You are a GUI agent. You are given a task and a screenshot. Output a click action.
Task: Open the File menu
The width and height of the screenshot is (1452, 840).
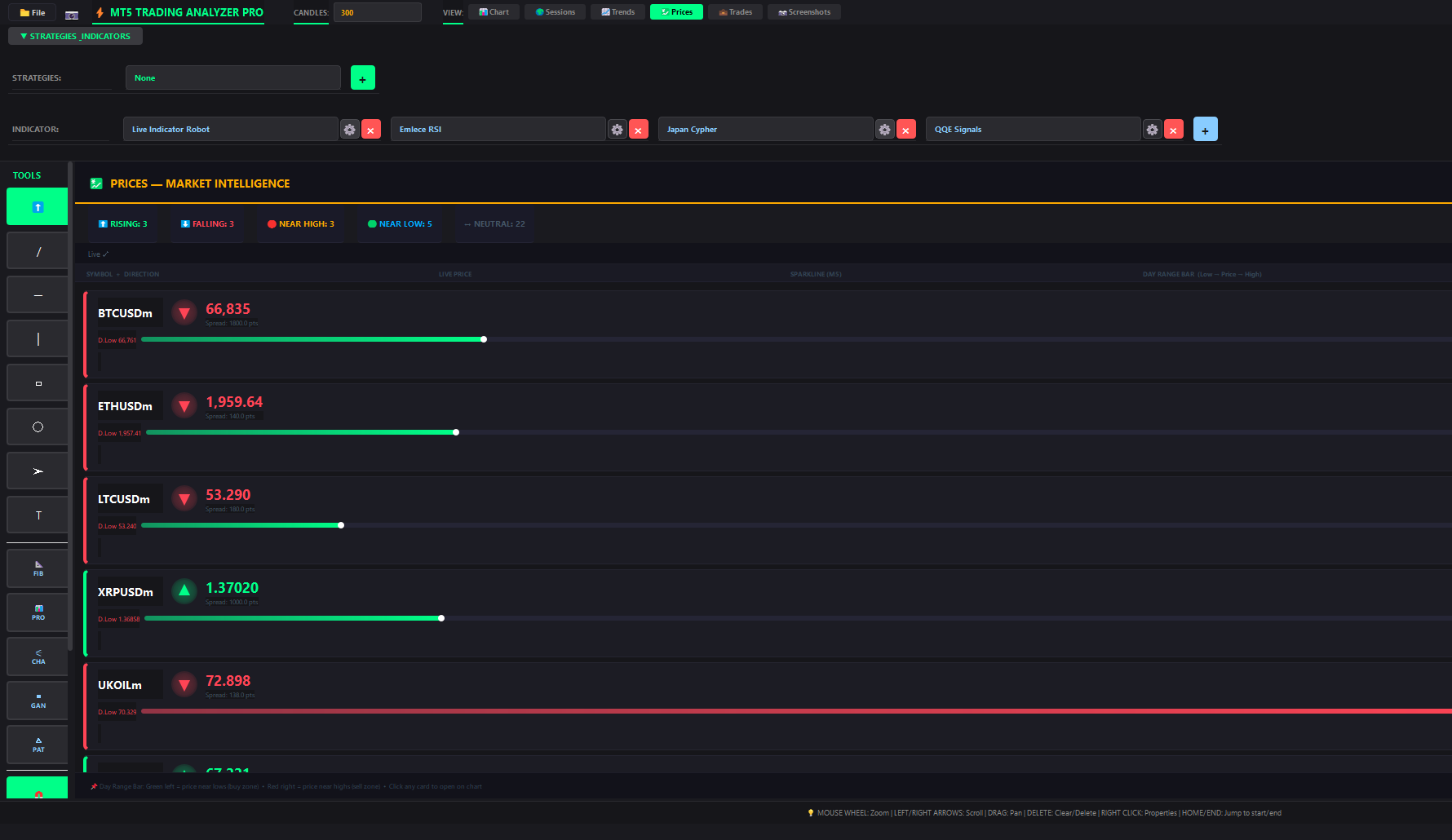(x=33, y=13)
